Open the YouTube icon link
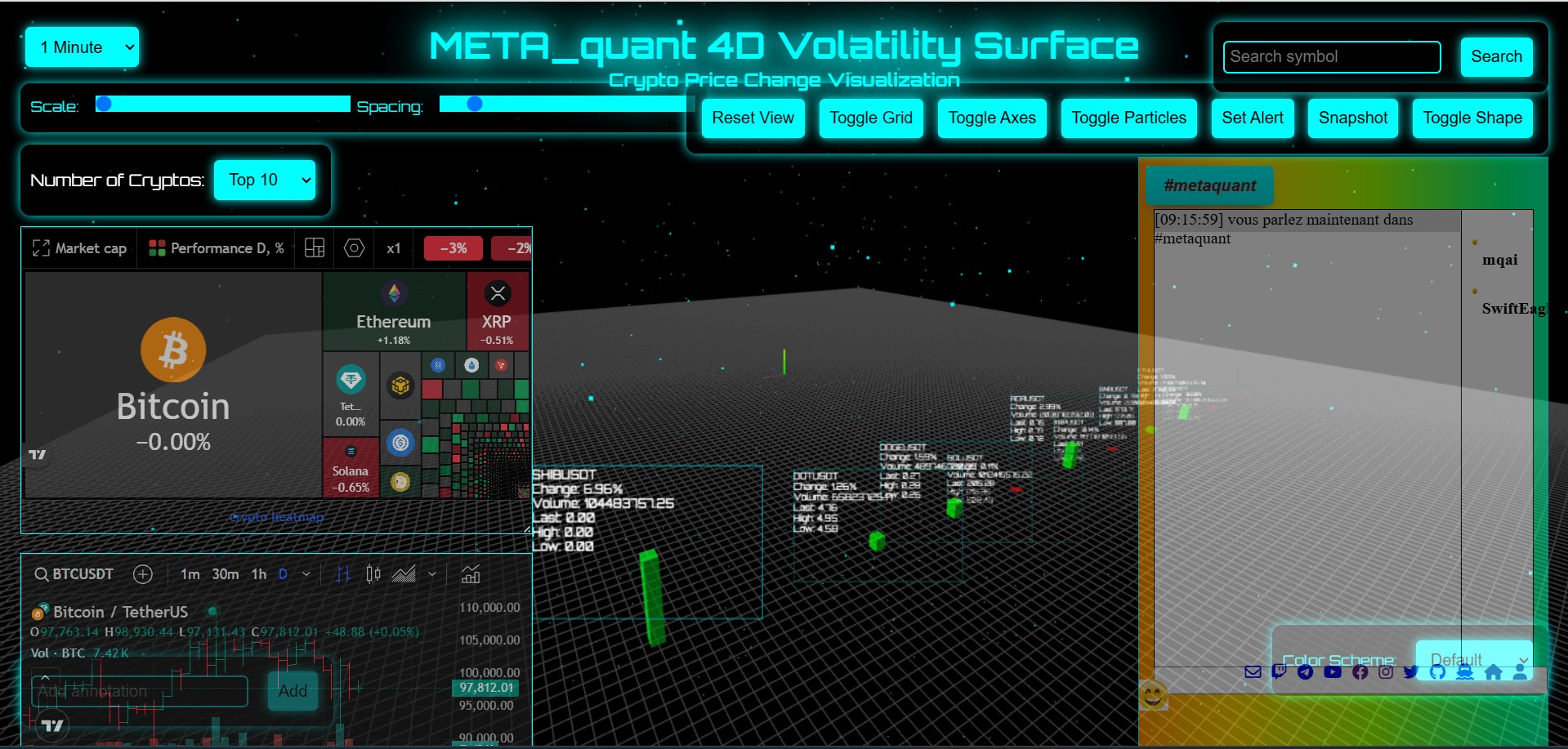 (1333, 671)
